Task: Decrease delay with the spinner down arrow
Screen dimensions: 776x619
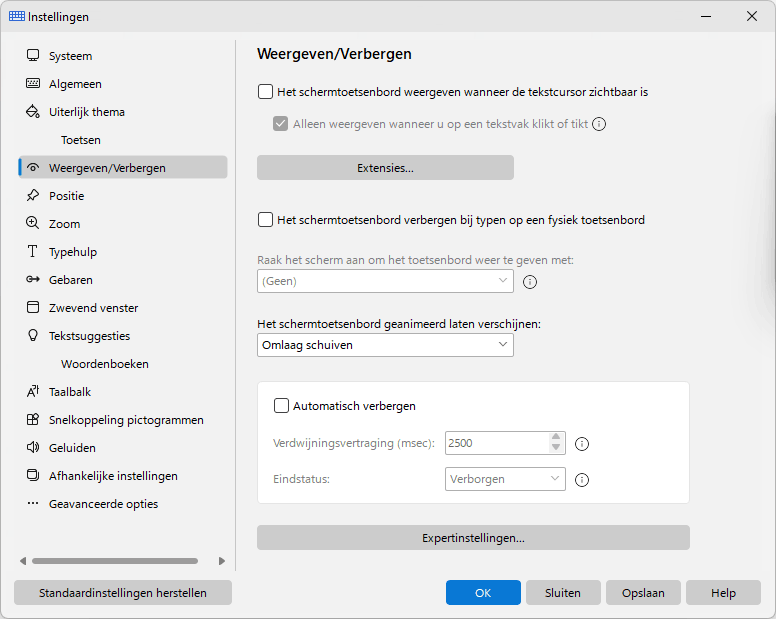Action: click(x=556, y=448)
